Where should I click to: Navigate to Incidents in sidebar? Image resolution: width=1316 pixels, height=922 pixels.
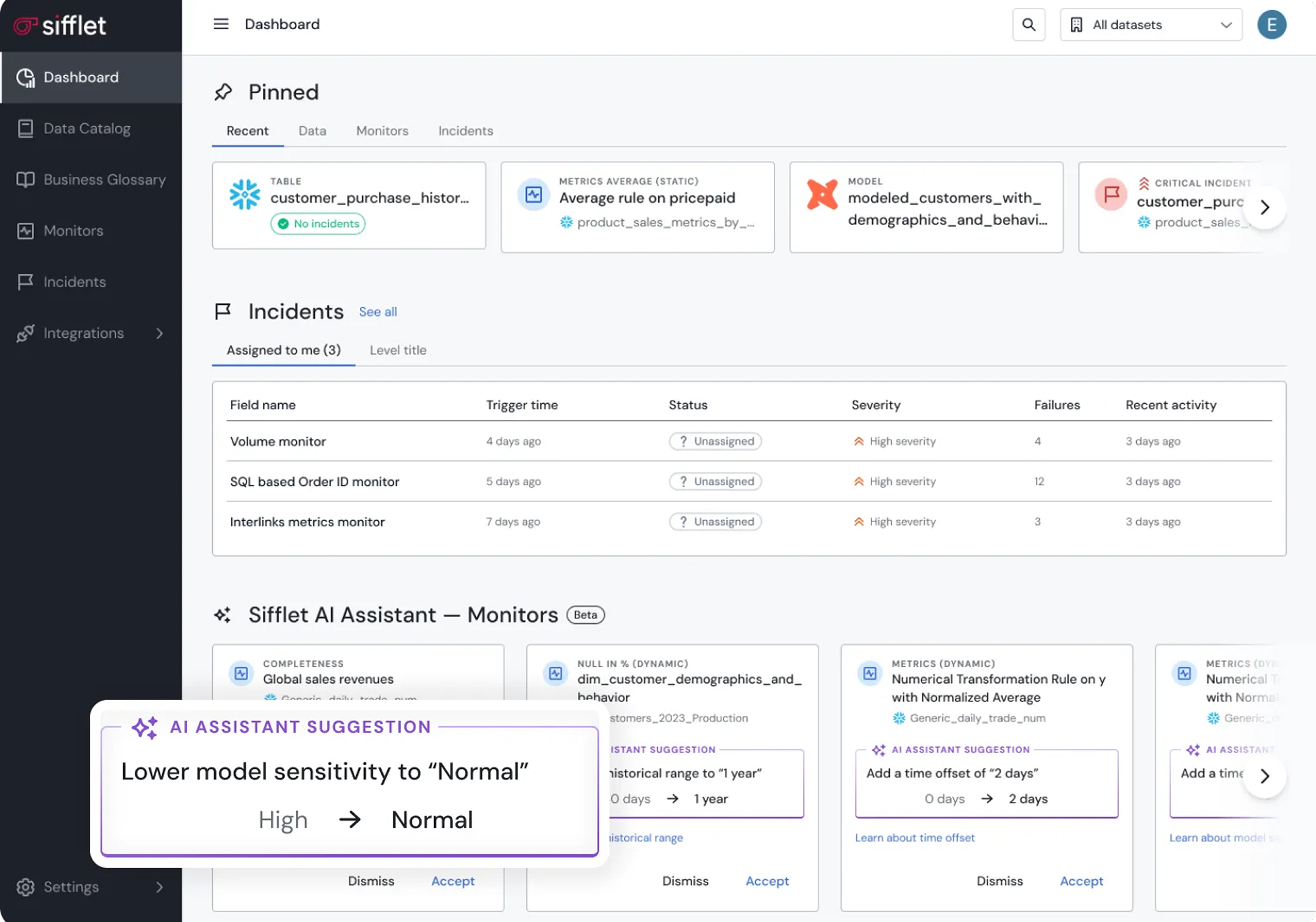74,282
